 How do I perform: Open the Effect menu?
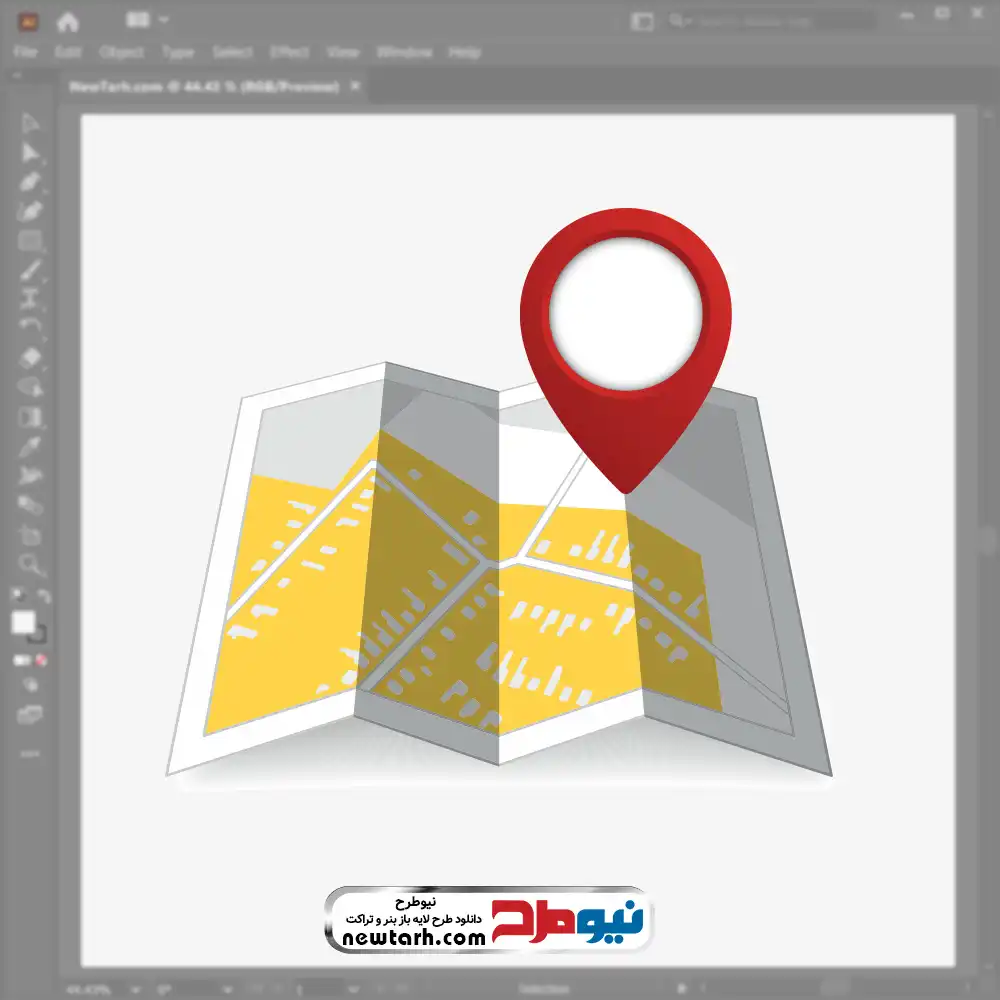[289, 52]
